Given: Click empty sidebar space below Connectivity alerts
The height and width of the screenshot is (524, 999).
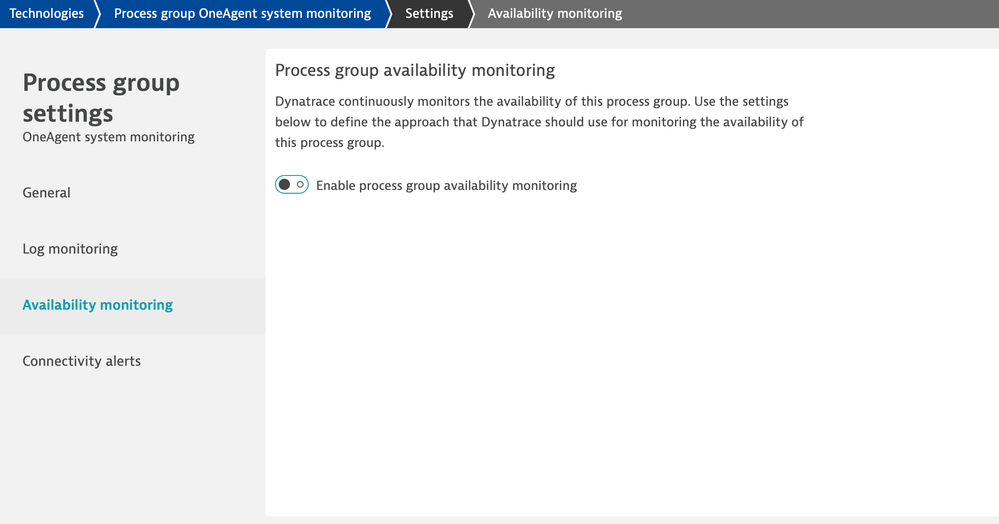Looking at the screenshot, I should [132, 450].
